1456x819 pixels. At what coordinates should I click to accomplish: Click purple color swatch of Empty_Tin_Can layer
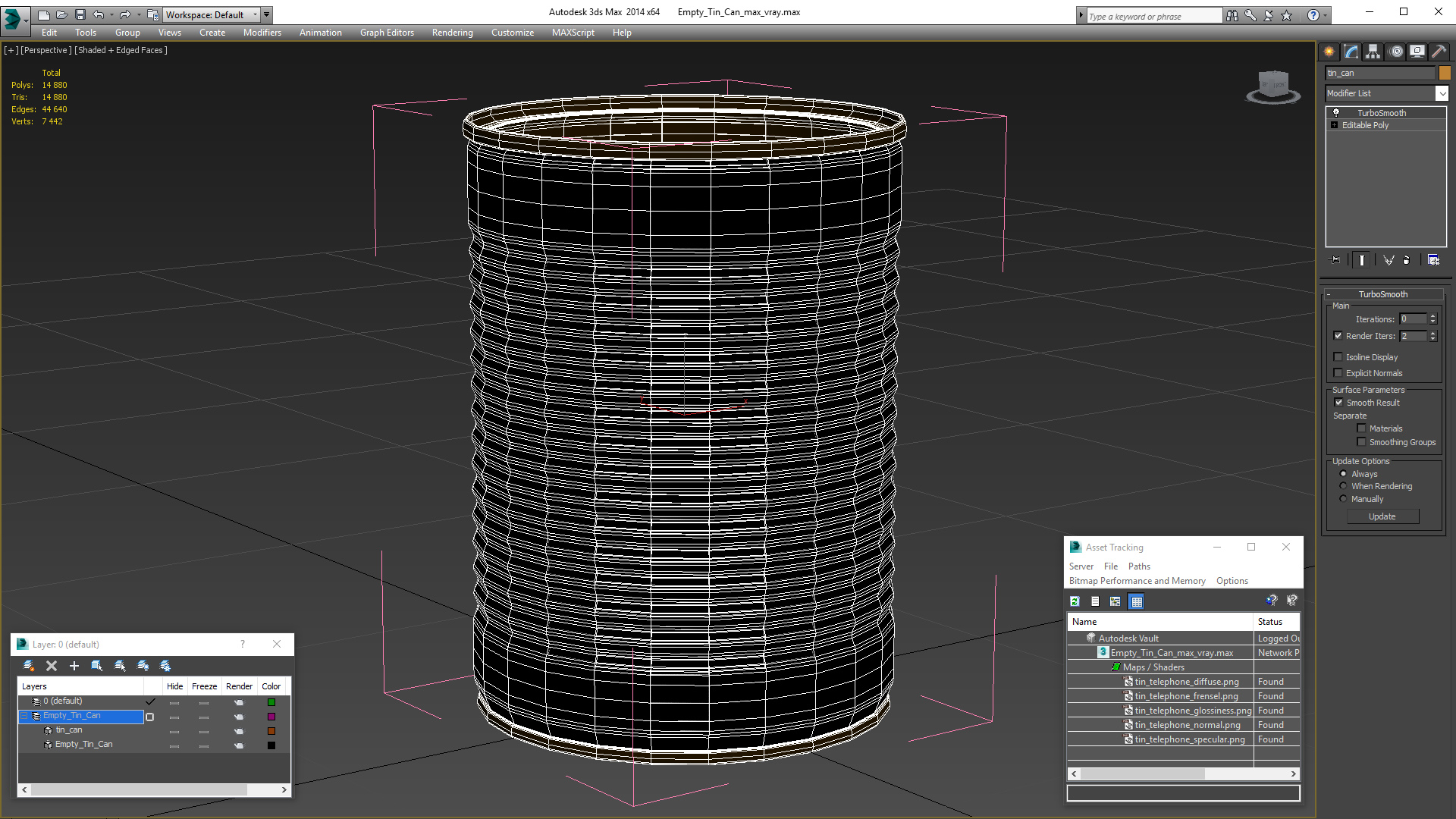(x=271, y=717)
